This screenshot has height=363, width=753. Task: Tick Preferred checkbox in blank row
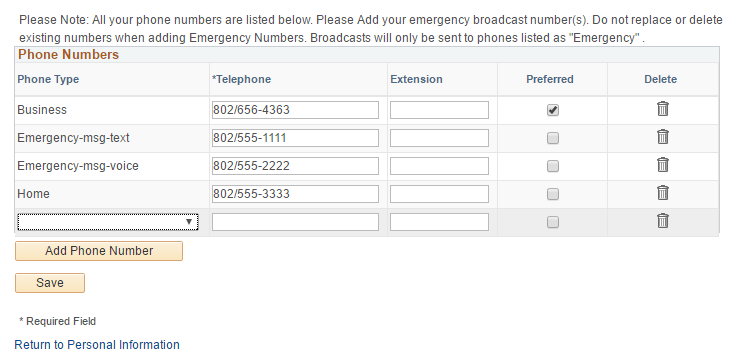click(x=553, y=222)
